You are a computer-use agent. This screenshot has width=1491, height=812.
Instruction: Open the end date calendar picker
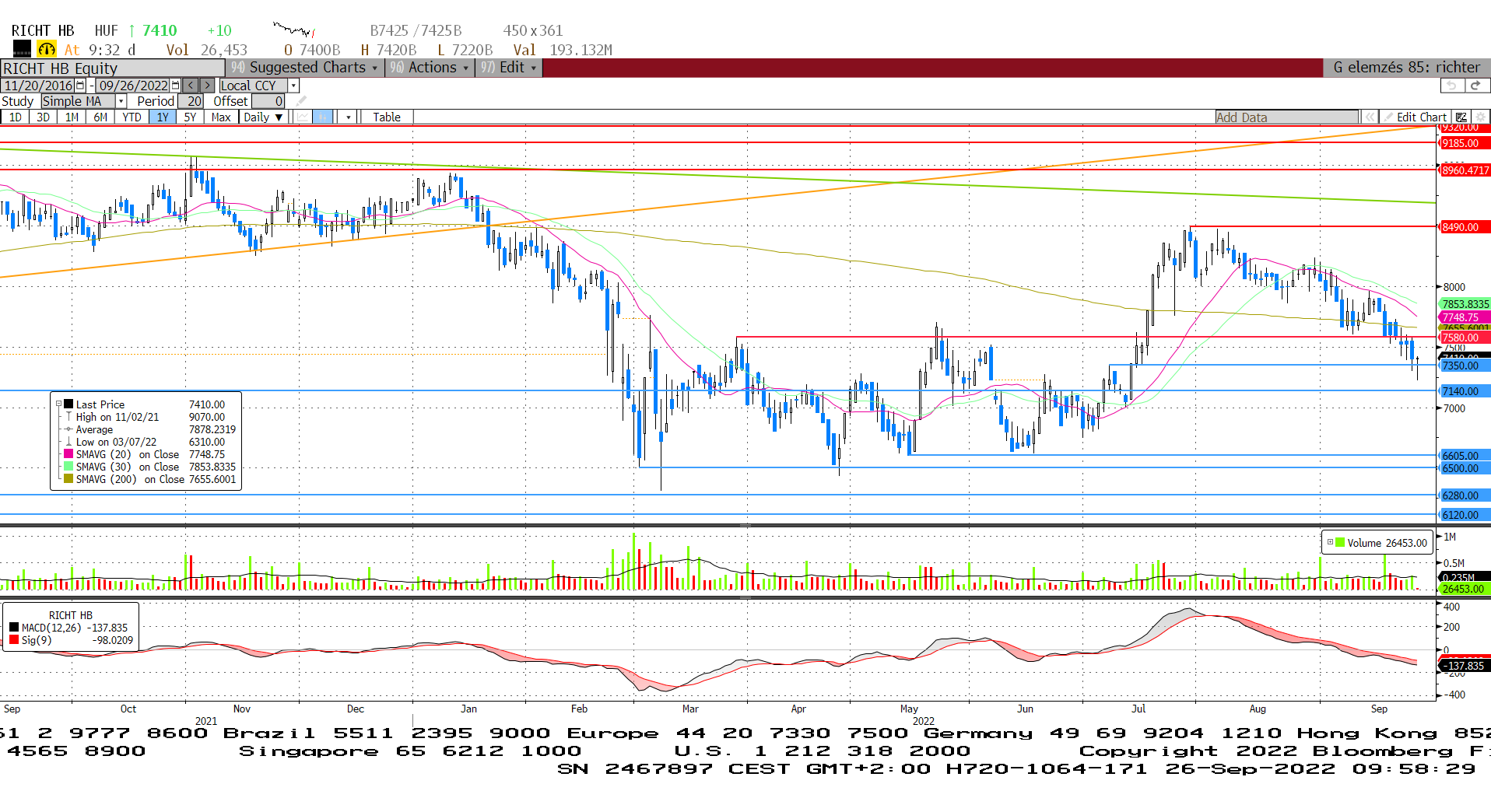point(175,86)
